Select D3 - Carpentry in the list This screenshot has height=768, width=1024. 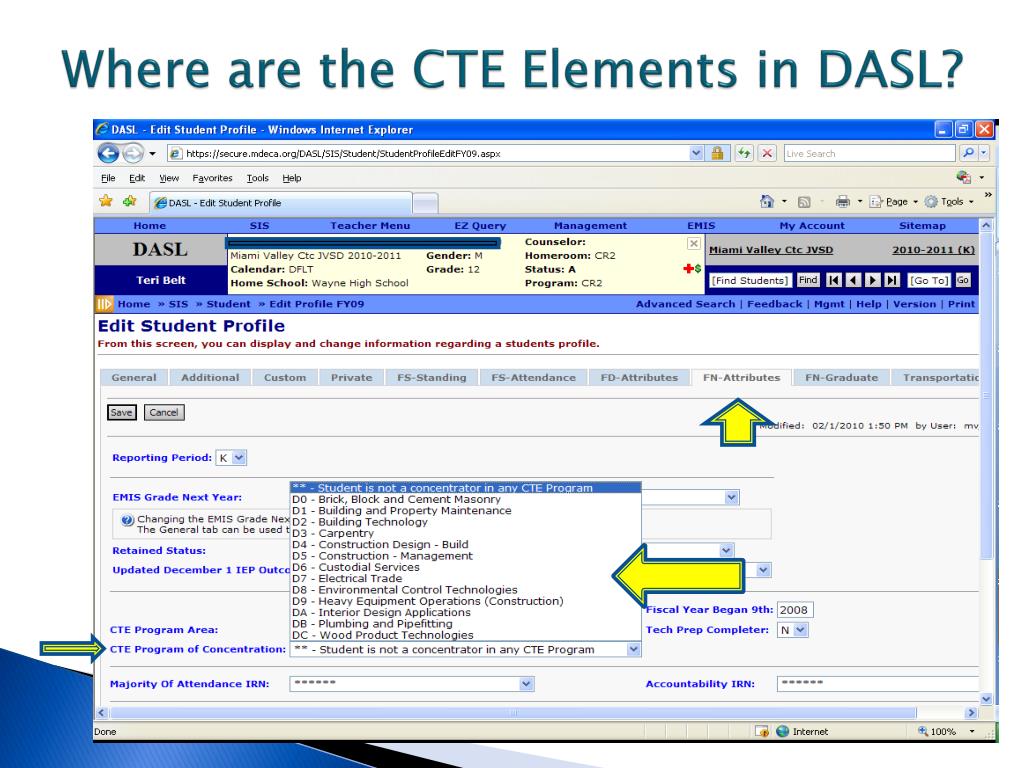click(x=465, y=533)
